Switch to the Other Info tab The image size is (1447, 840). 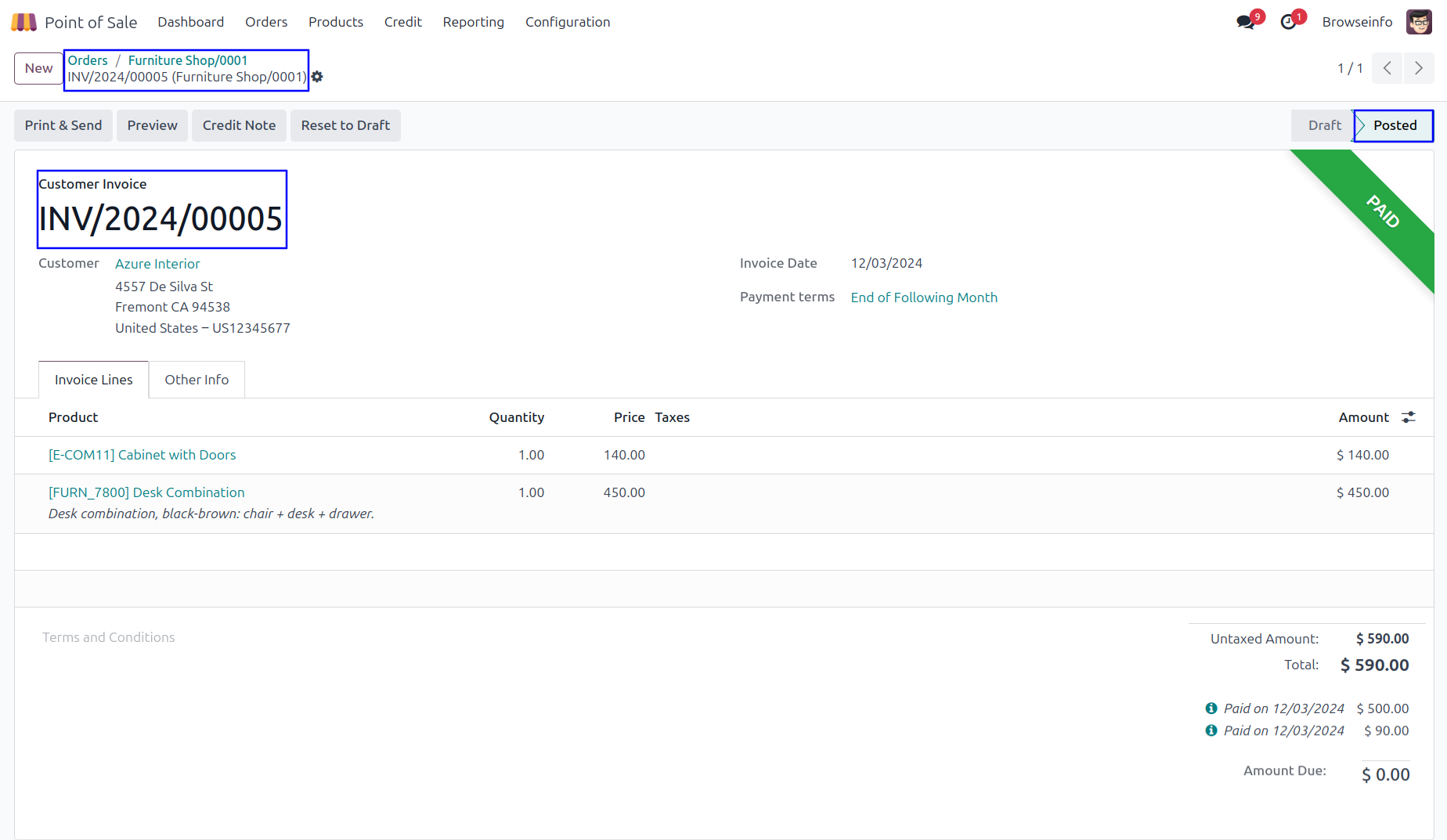[x=197, y=380]
